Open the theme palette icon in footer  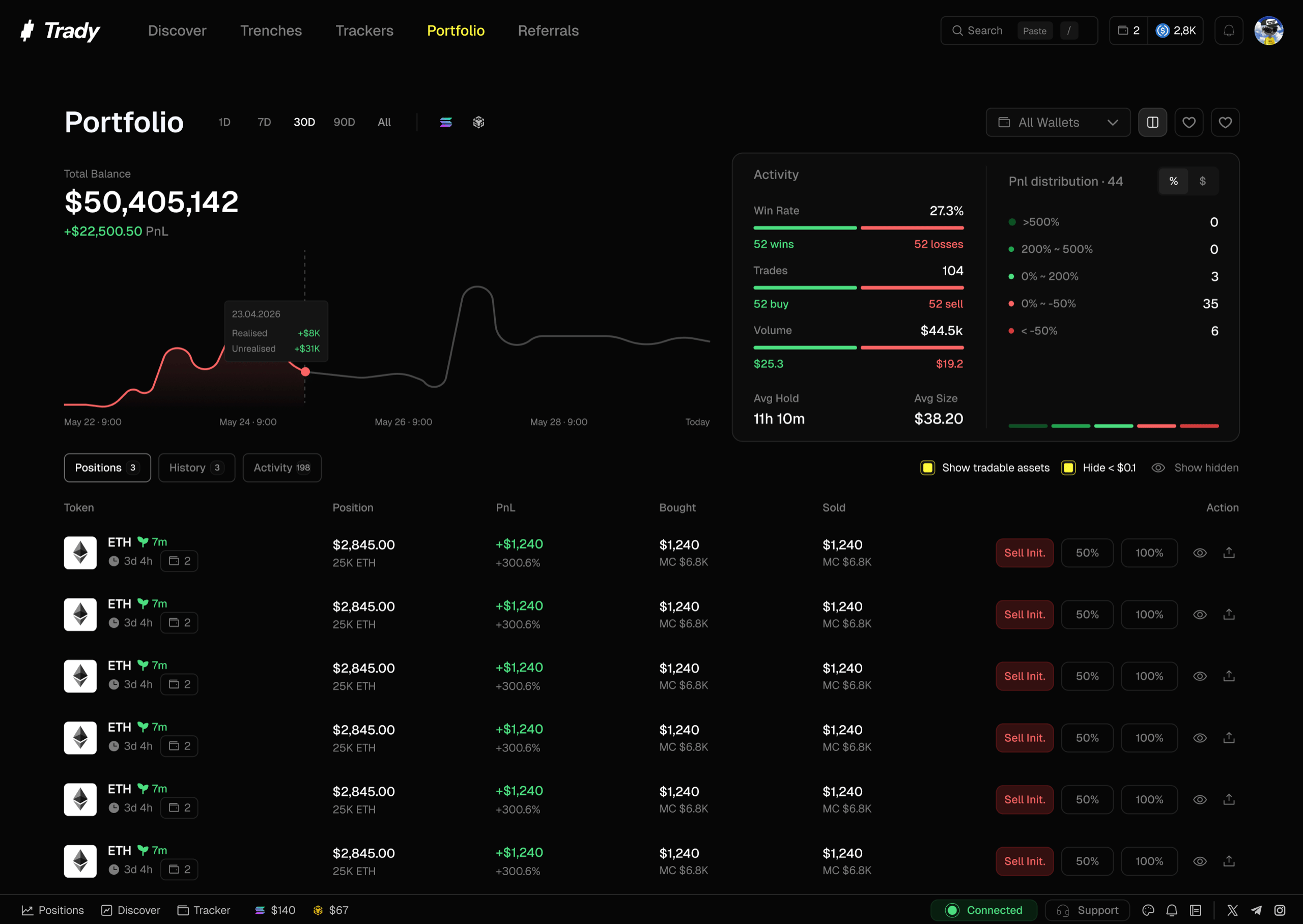click(x=1148, y=910)
